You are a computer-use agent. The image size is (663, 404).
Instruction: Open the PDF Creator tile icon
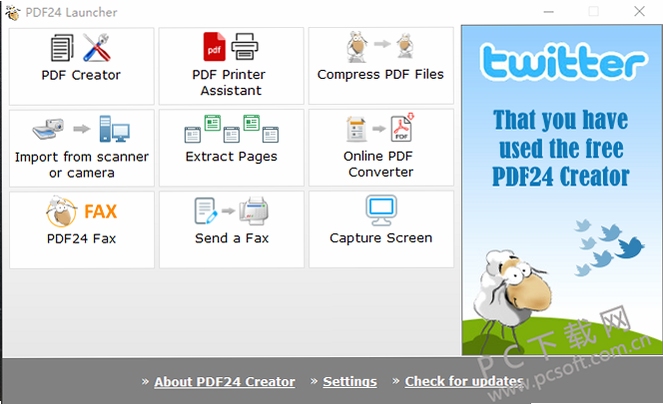(81, 47)
